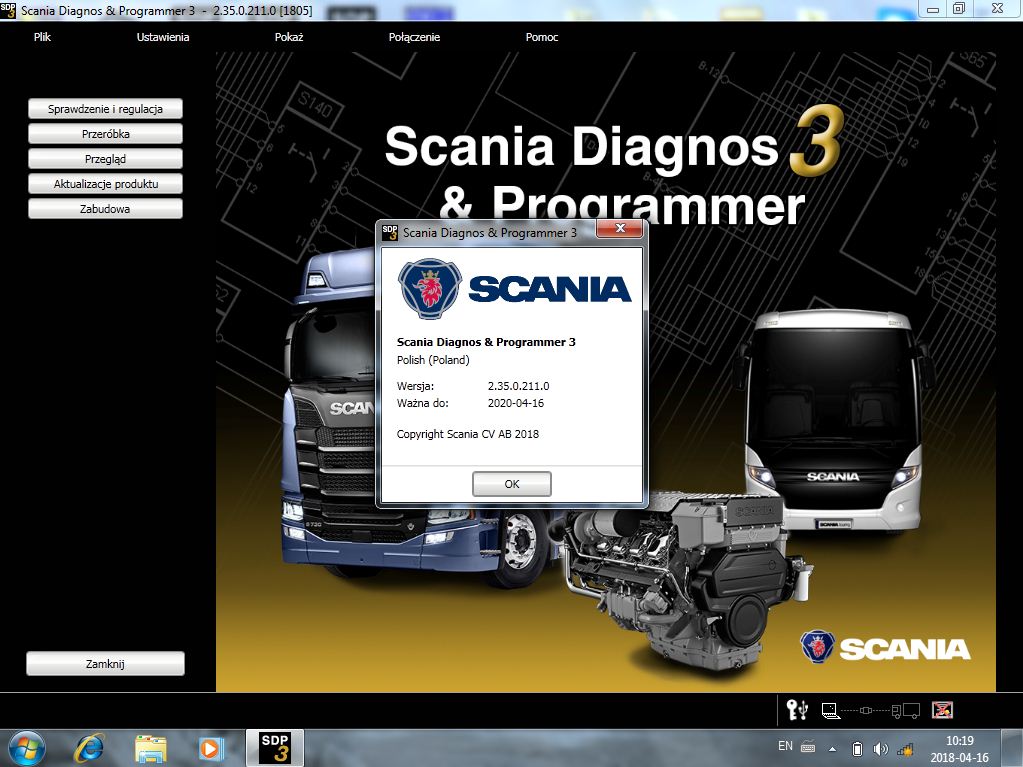Viewport: 1023px width, 767px height.
Task: Click the Polish (Poland) text
Action: tap(433, 360)
